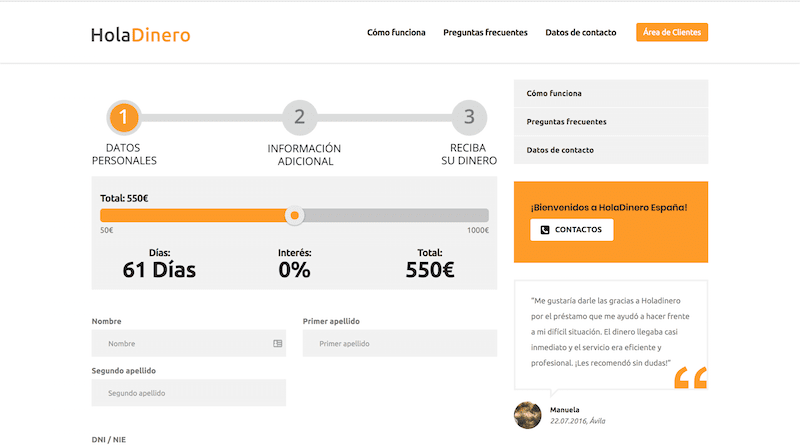This screenshot has height=448, width=800.
Task: Click the loan amount slider handle
Action: (294, 215)
